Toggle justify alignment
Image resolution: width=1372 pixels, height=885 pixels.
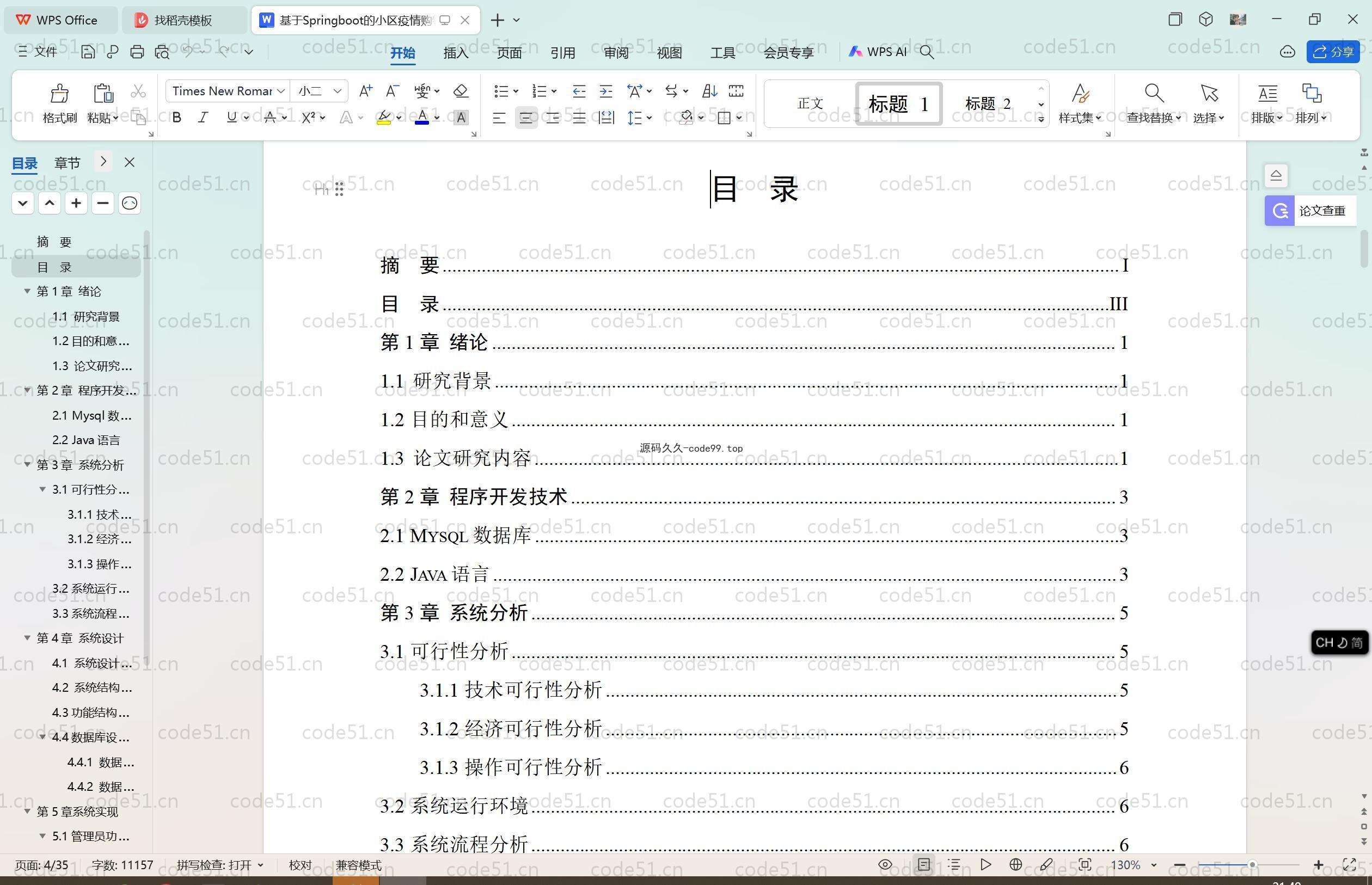579,118
